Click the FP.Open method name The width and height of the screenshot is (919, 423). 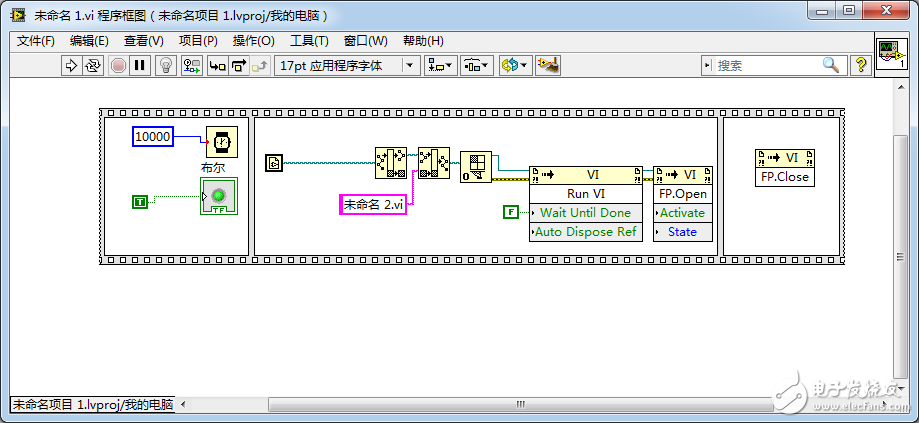click(683, 193)
